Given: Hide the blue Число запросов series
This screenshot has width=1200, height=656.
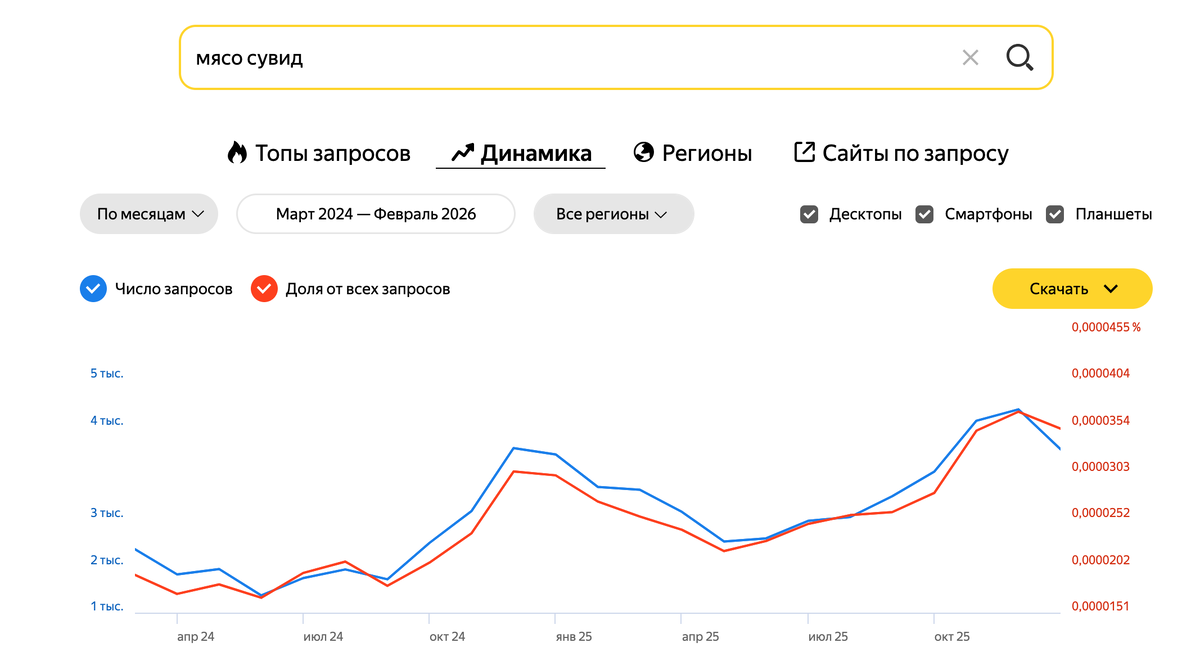Looking at the screenshot, I should click(93, 289).
